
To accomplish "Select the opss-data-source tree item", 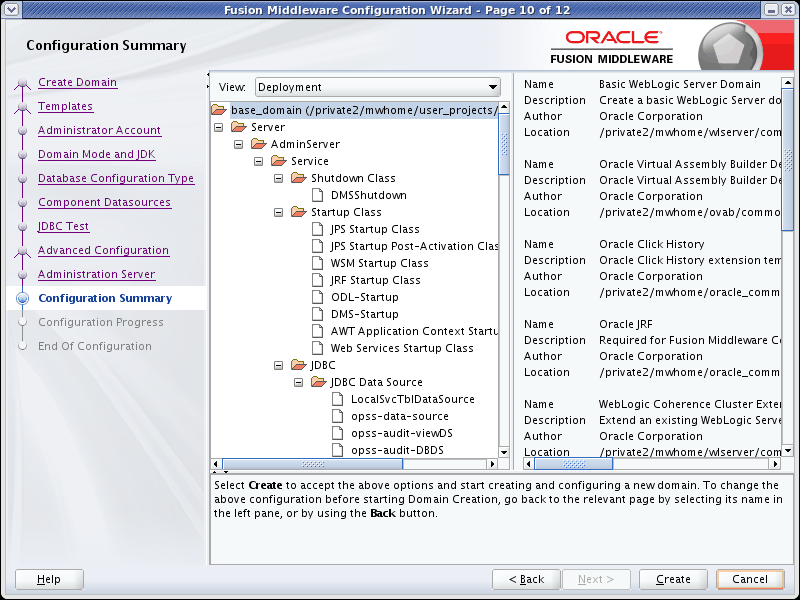I will (399, 416).
